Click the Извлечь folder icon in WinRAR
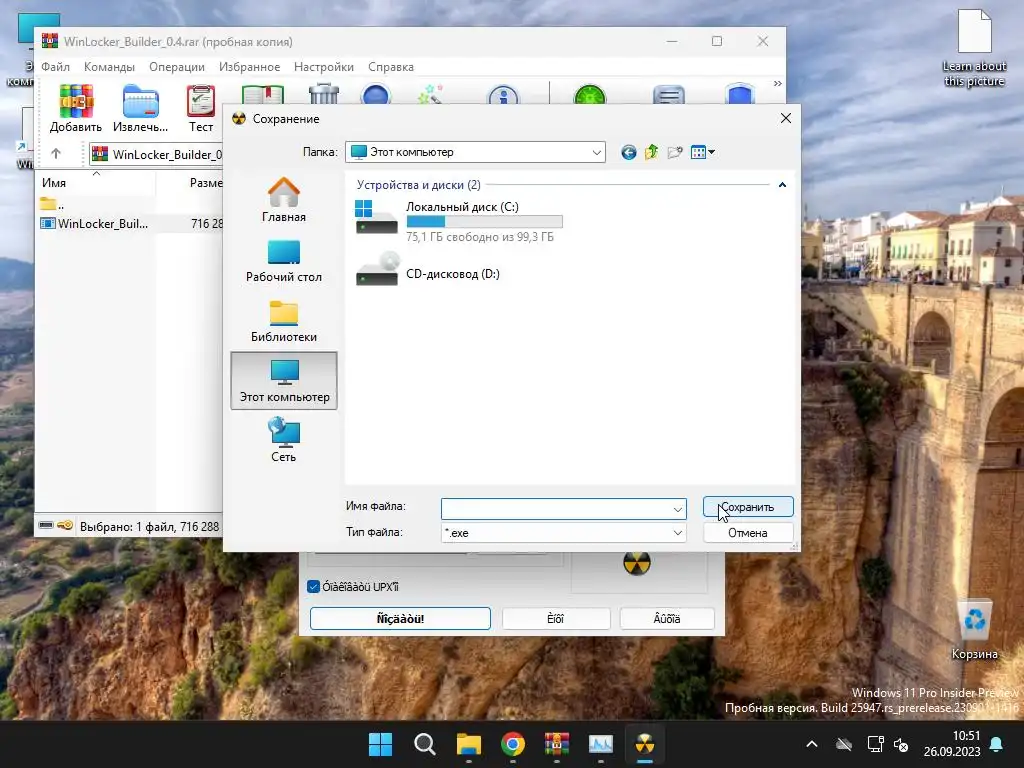This screenshot has height=768, width=1024. coord(140,103)
